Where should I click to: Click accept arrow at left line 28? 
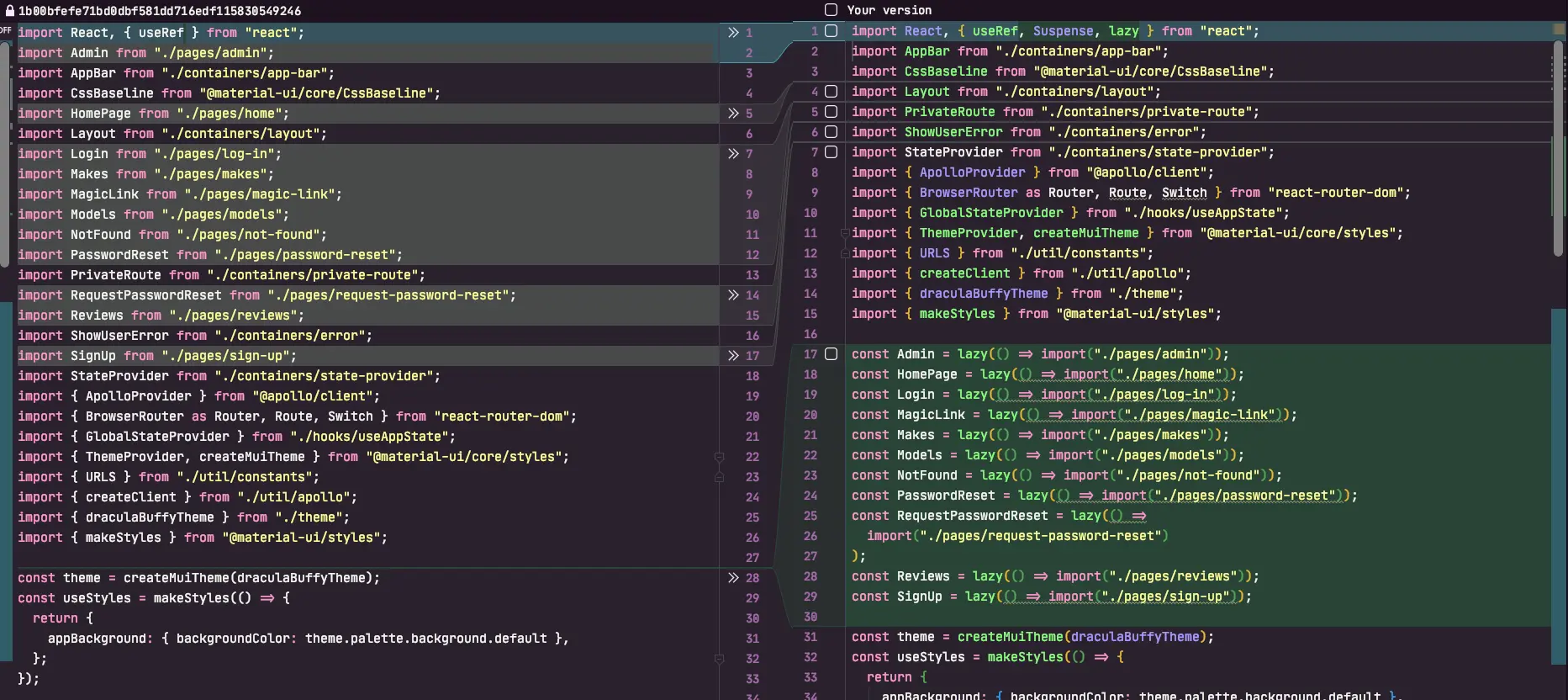tap(733, 578)
